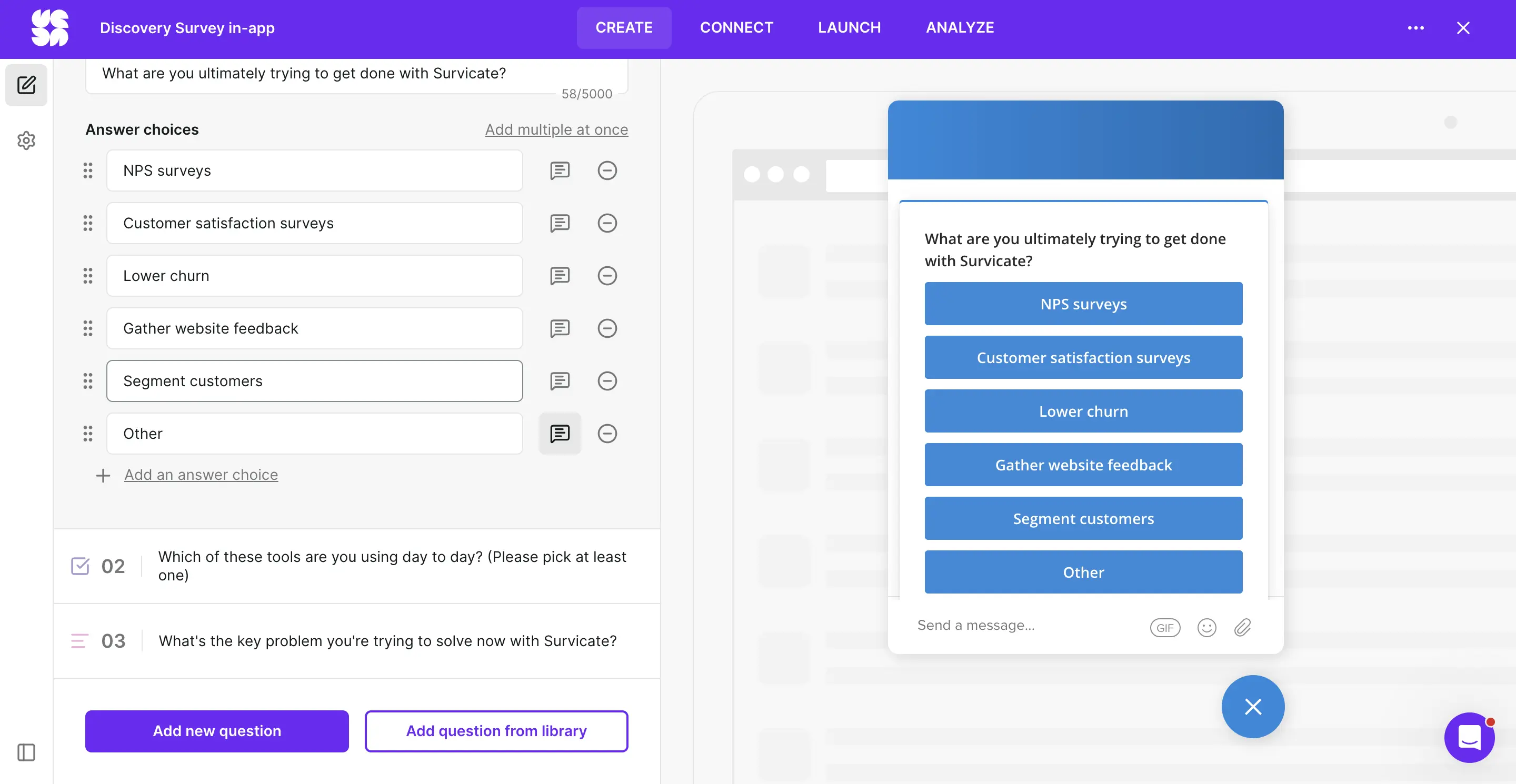1516x784 pixels.
Task: Delete the Customer satisfaction surveys choice
Action: (607, 223)
